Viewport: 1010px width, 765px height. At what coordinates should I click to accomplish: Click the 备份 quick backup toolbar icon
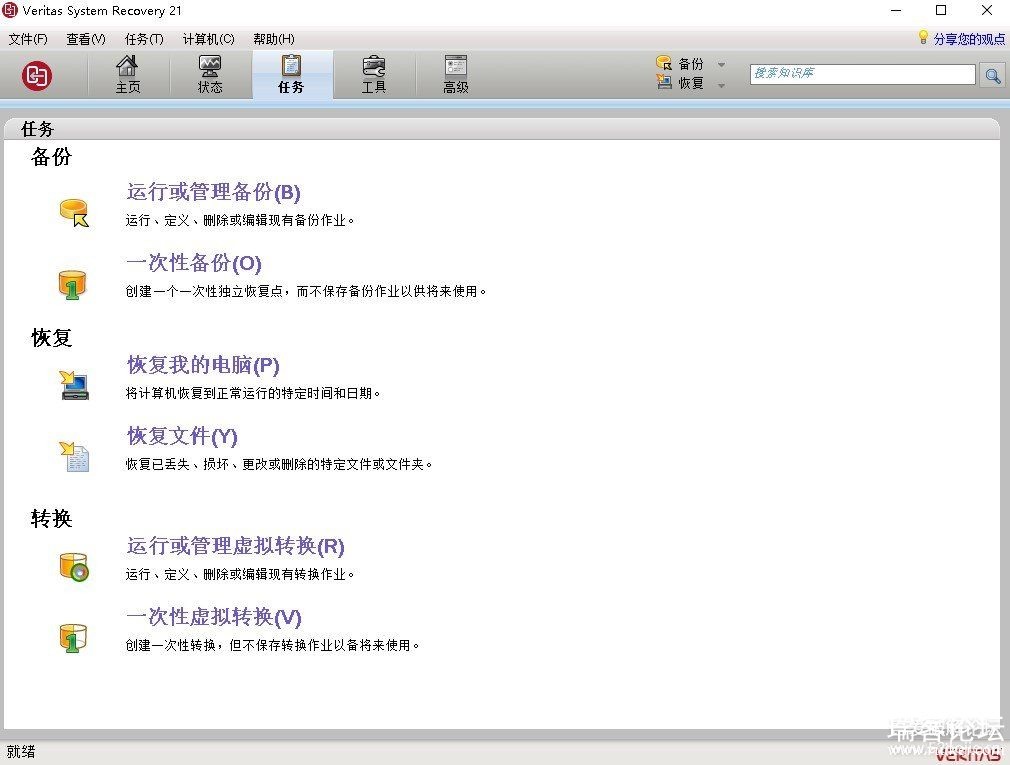pos(663,63)
